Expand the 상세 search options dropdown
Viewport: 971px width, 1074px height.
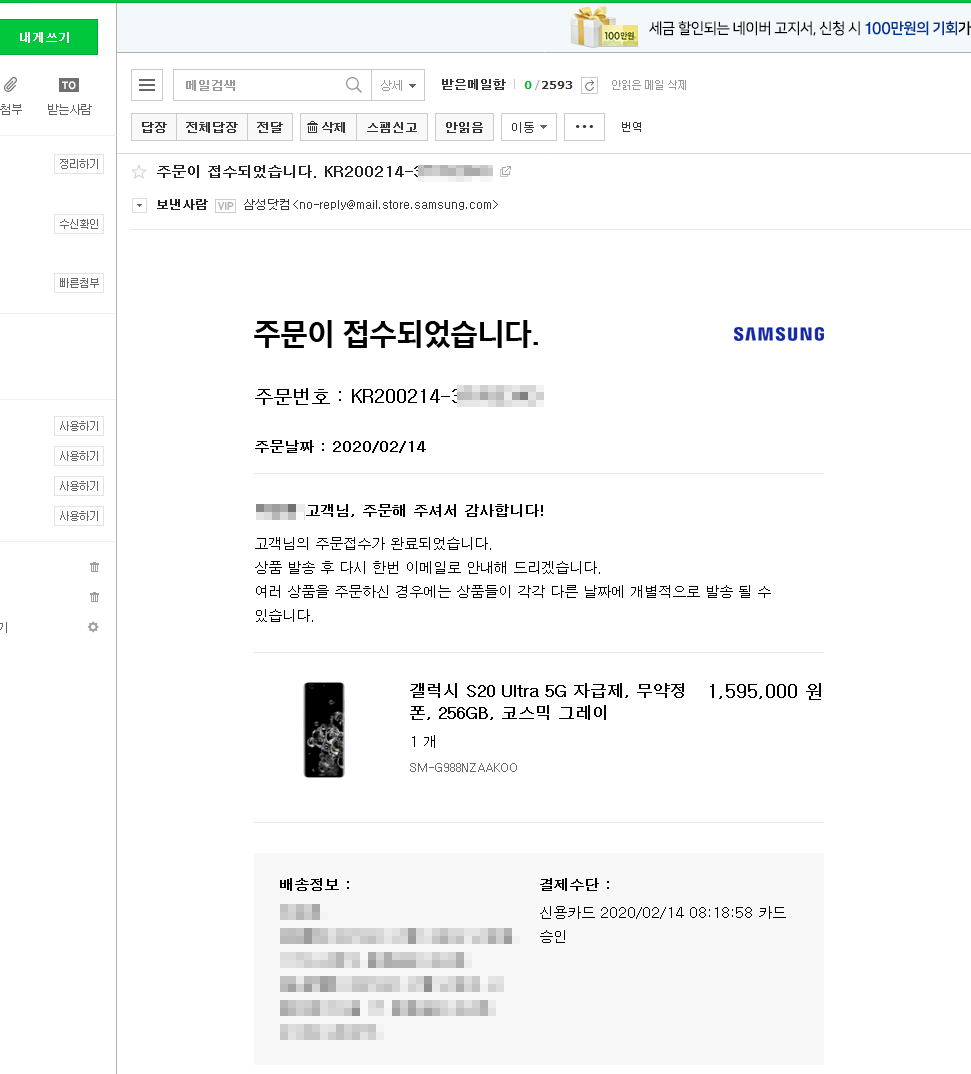pyautogui.click(x=398, y=85)
